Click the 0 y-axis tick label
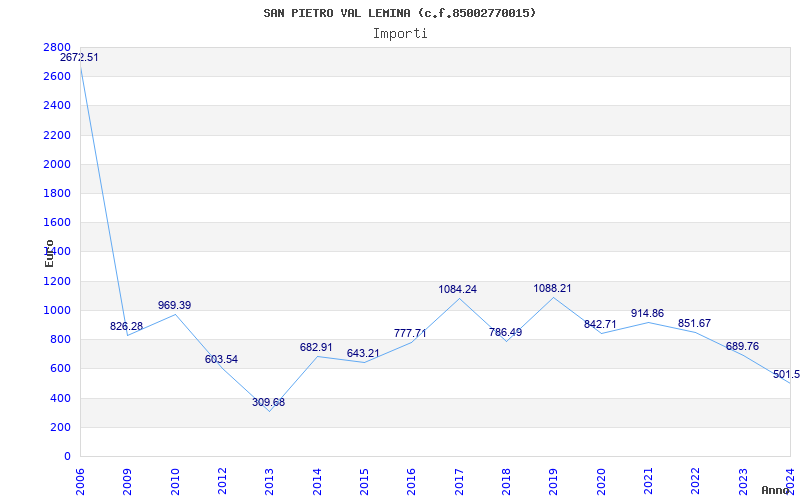 [67, 457]
